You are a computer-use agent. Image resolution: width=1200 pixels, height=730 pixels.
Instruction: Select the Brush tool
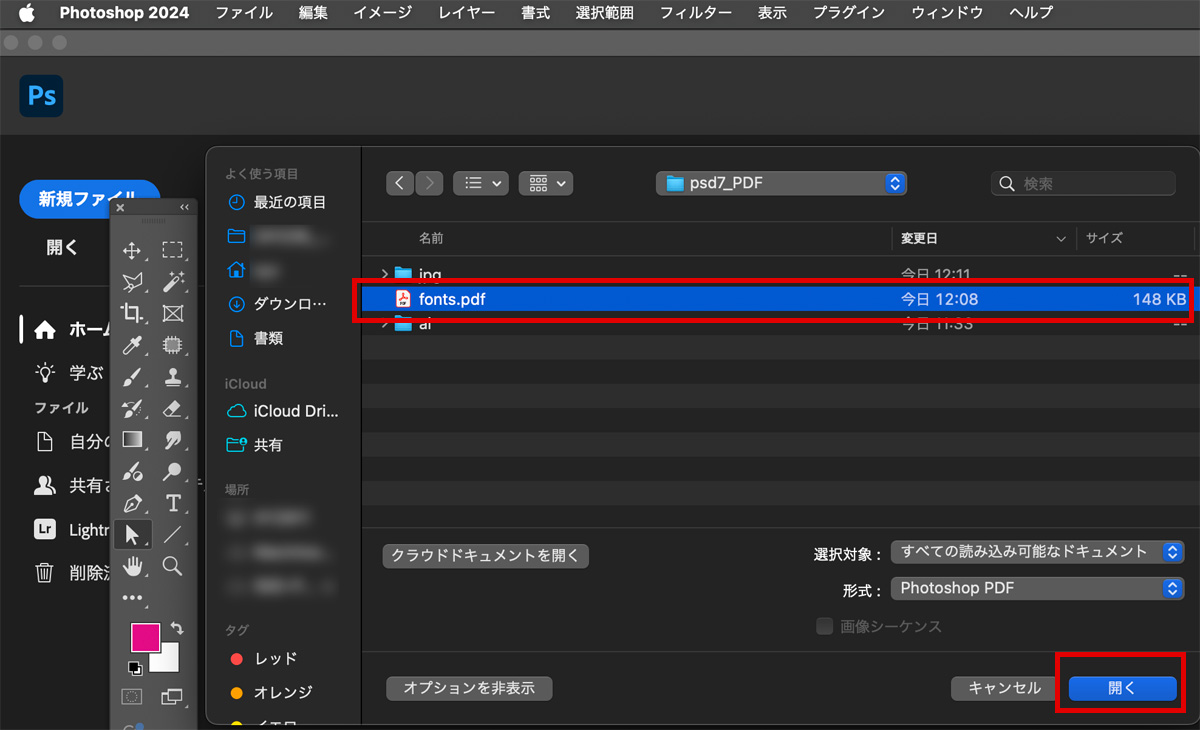[131, 377]
